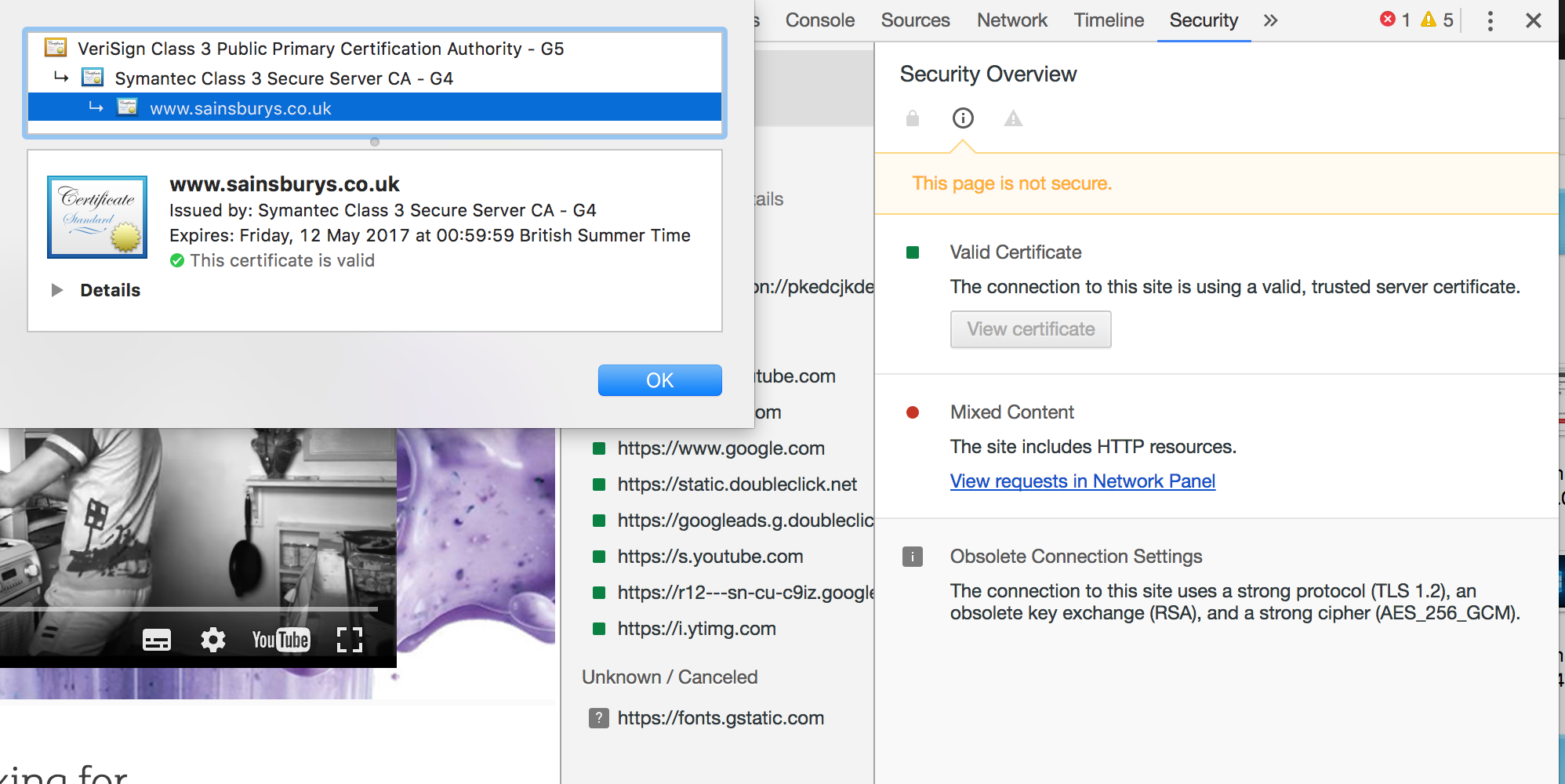Click red dot beside Mixed Content
The height and width of the screenshot is (784, 1565).
[x=913, y=412]
